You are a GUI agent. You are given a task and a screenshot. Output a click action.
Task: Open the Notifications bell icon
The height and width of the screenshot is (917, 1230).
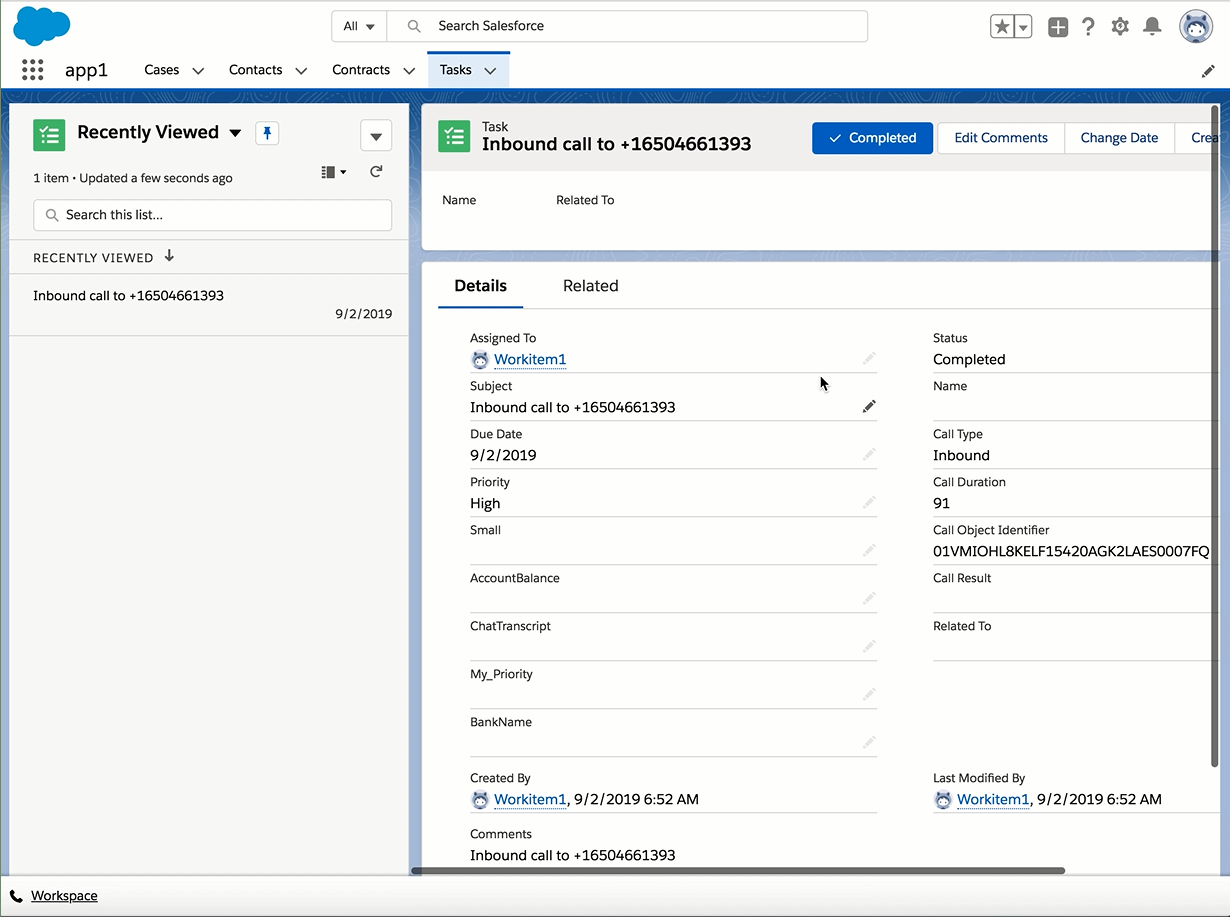pos(1152,27)
